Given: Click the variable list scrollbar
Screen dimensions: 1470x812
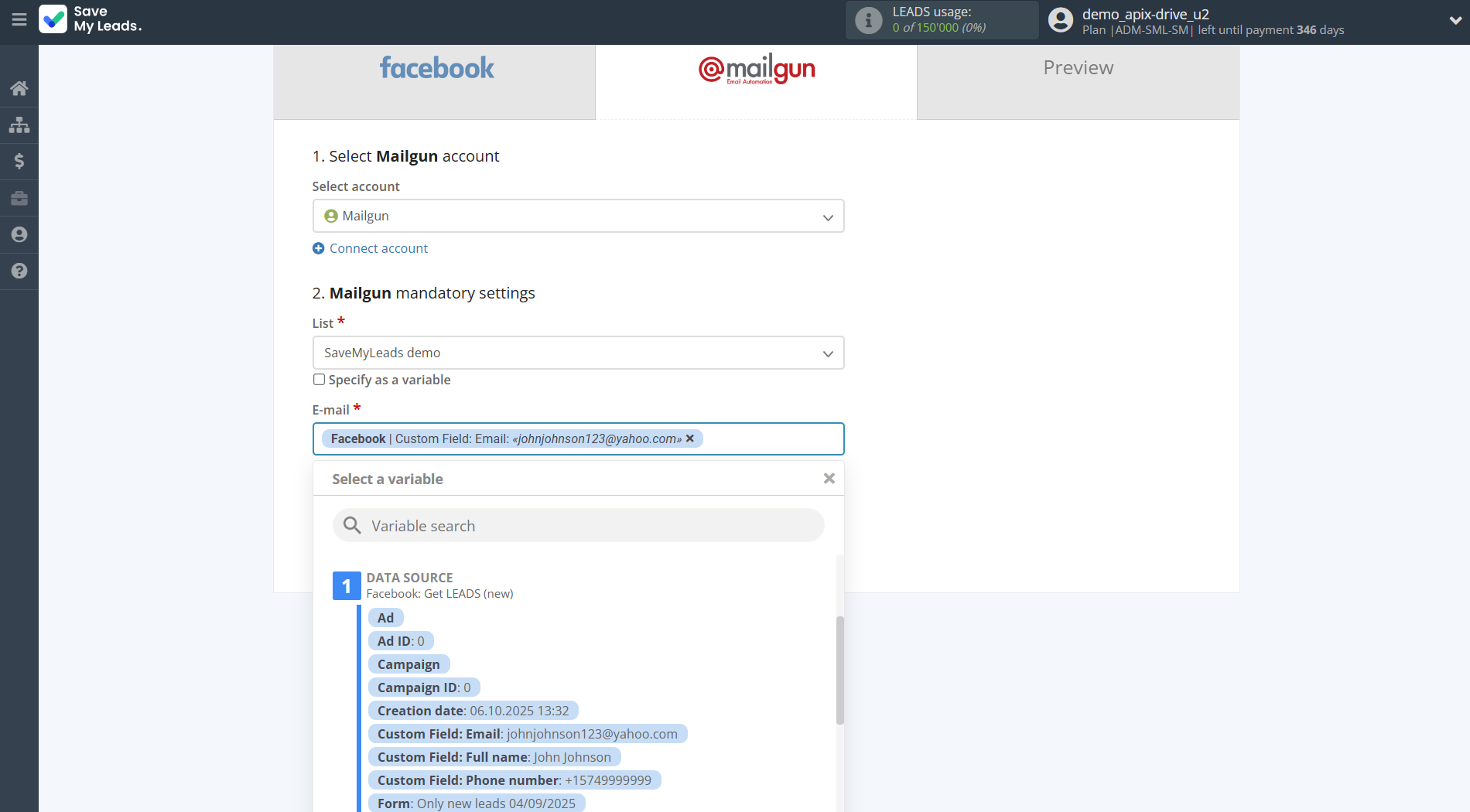Looking at the screenshot, I should 839,670.
